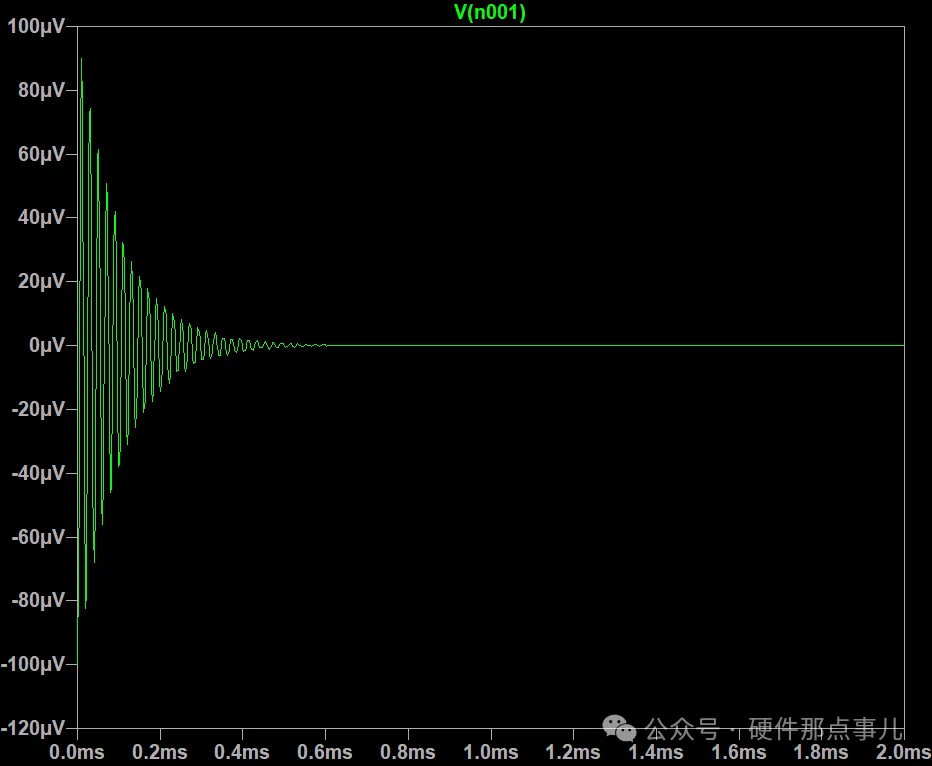This screenshot has width=932, height=766.
Task: Click the 100µV label on vertical axis
Action: point(35,27)
